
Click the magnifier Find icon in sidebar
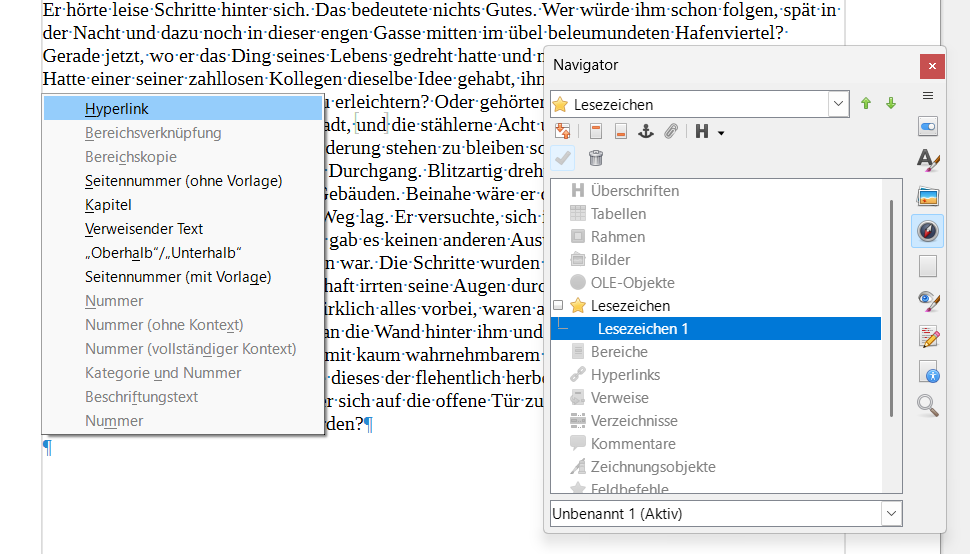[x=928, y=405]
